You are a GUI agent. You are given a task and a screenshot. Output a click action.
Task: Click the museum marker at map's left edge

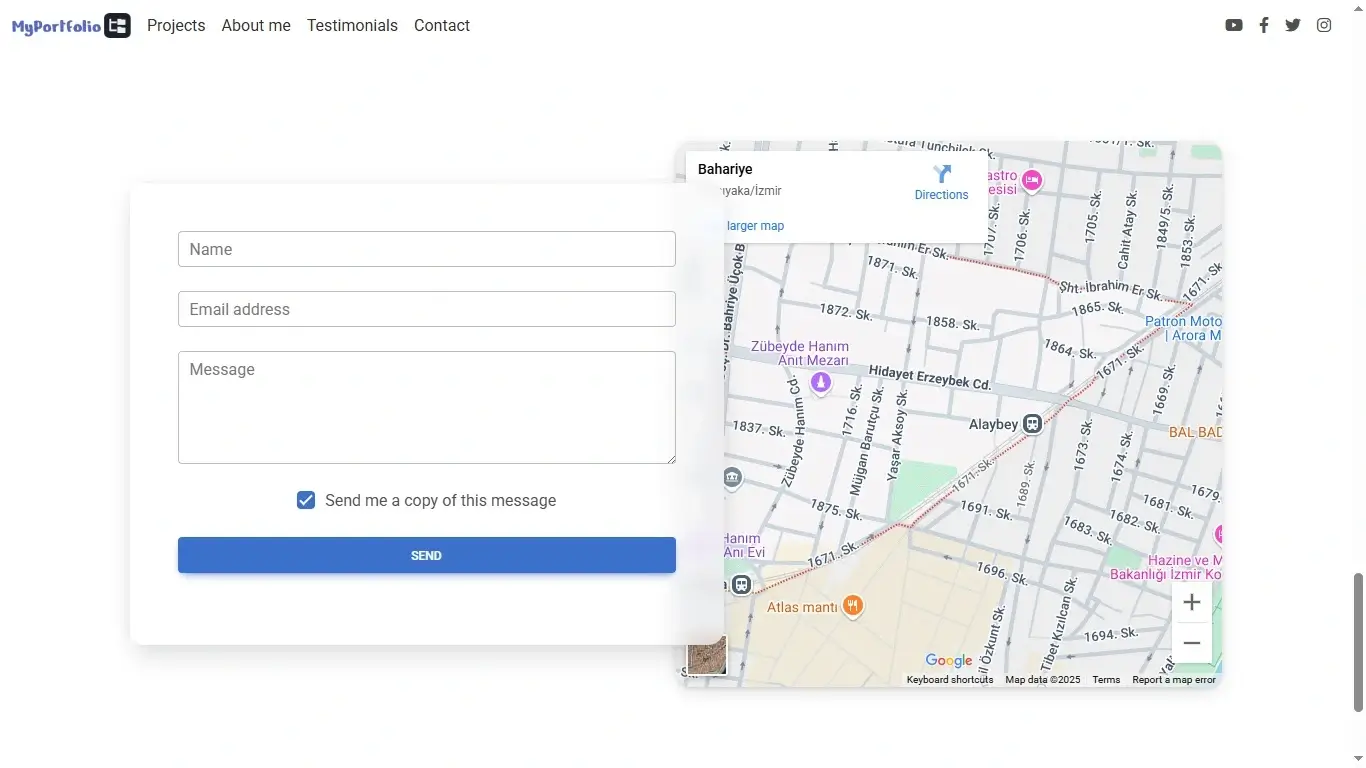click(x=733, y=478)
